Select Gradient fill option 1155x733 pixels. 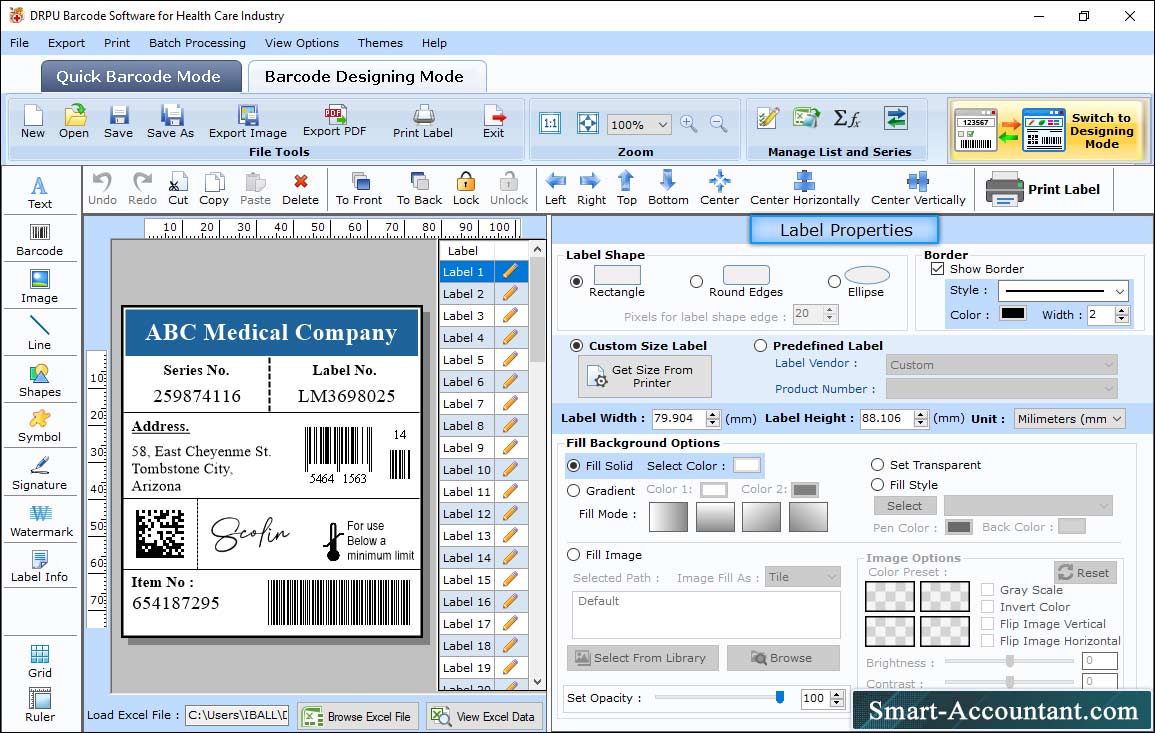pos(573,491)
